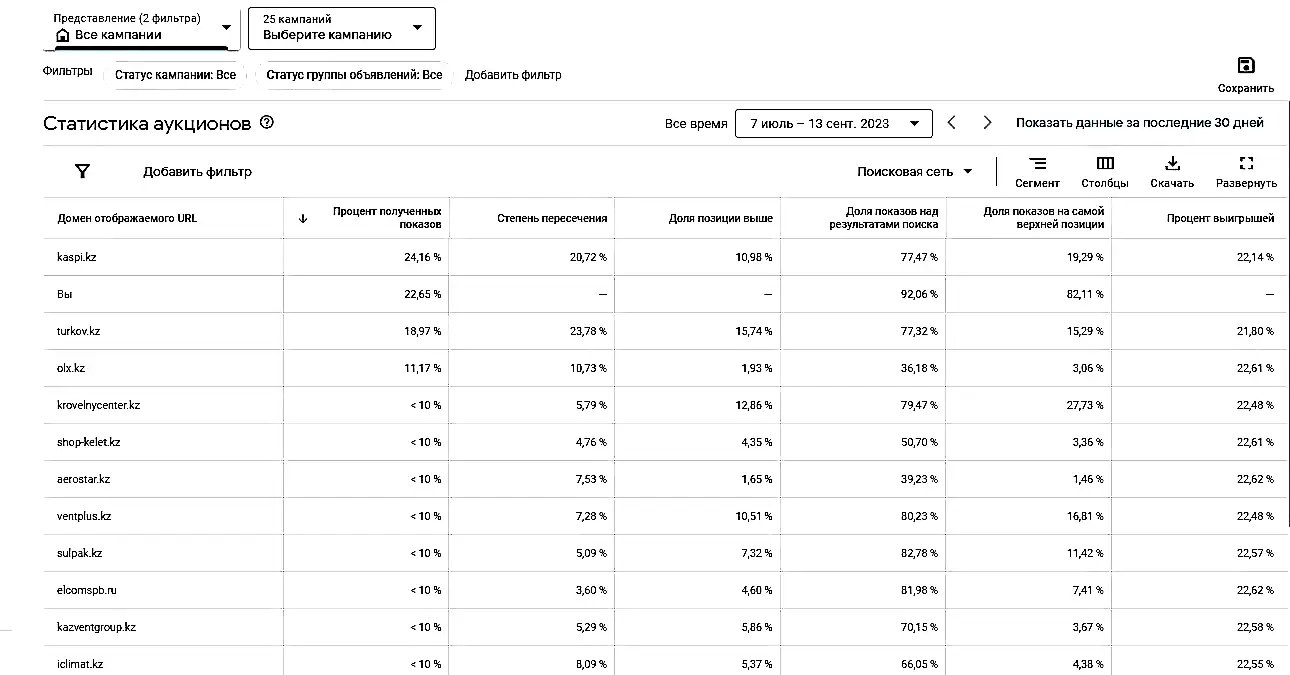Click Показать данные за последние 30 дней
1290x675 pixels.
[1139, 123]
